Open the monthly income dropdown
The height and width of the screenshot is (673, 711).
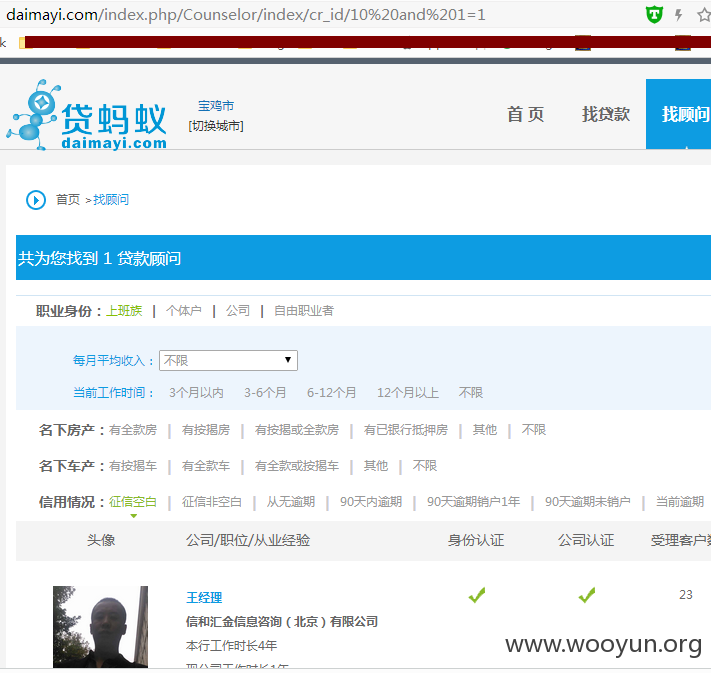click(x=228, y=361)
